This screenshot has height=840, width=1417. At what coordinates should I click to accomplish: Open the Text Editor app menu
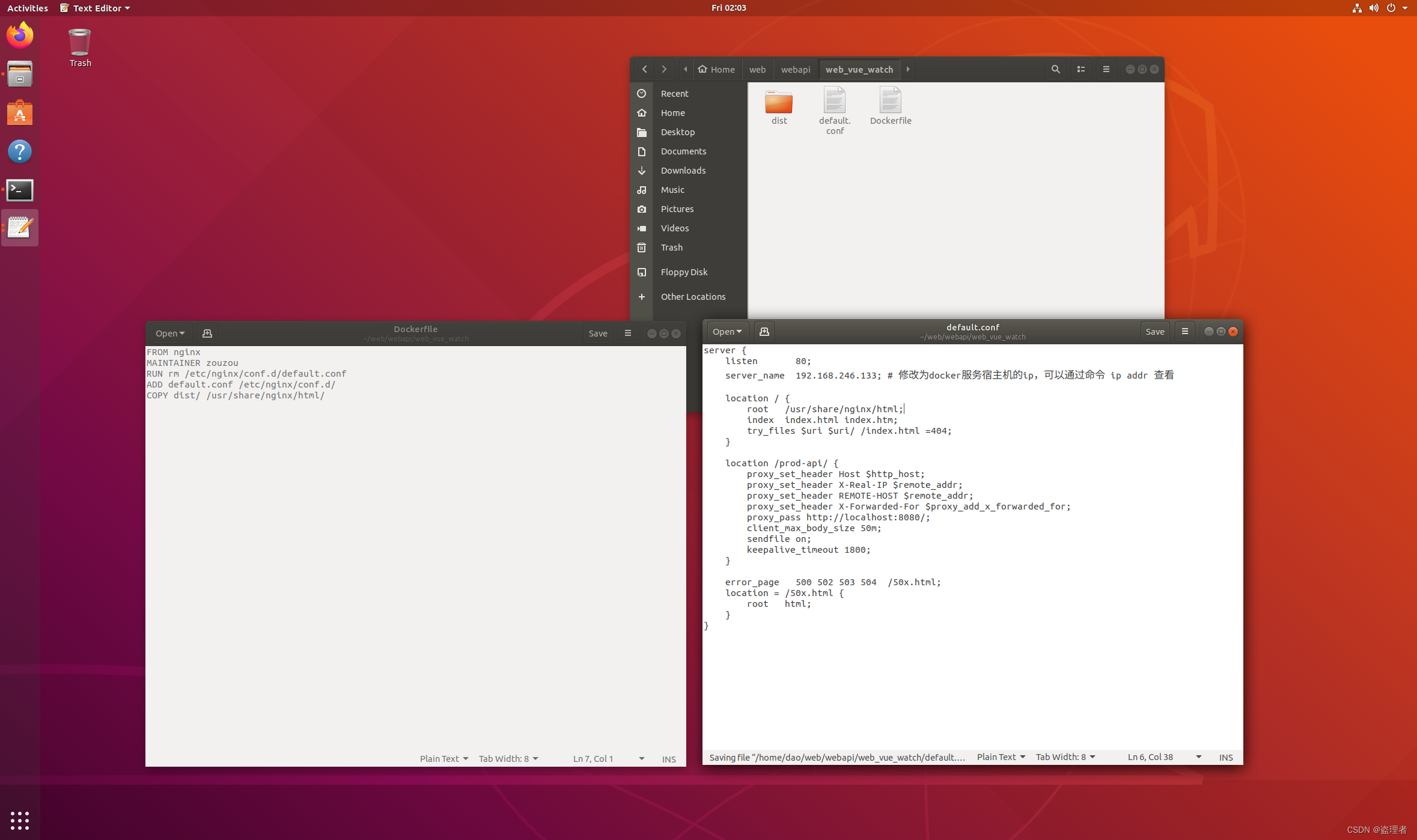[x=96, y=8]
